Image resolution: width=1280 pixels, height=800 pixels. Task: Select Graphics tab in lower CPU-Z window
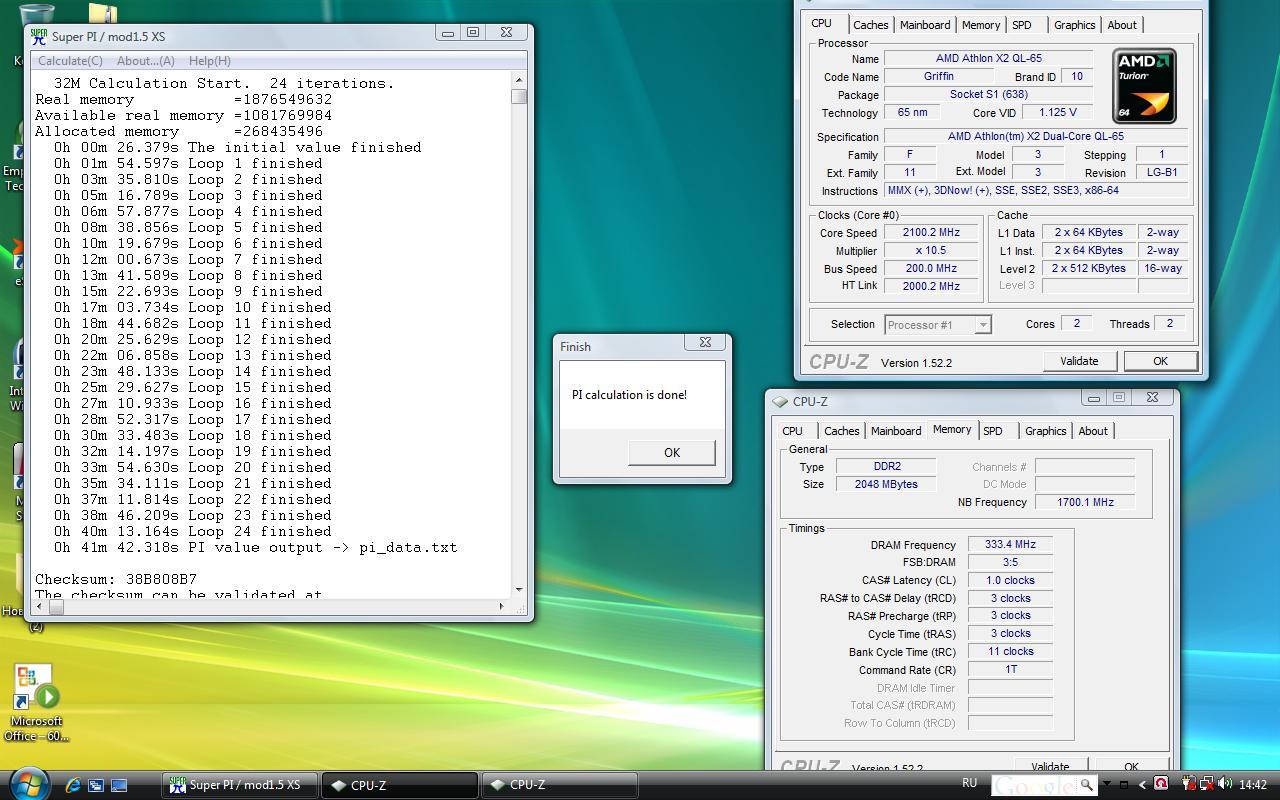[1046, 431]
